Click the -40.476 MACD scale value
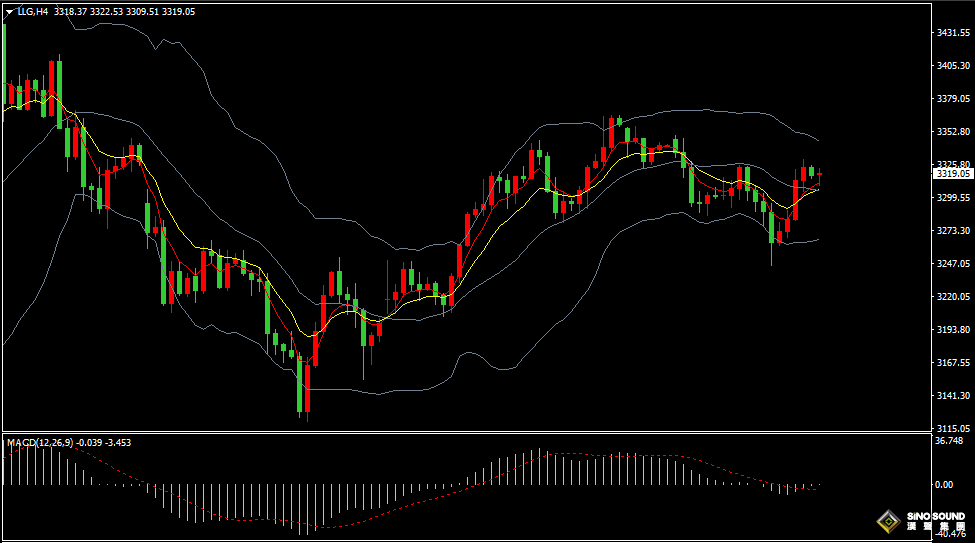The height and width of the screenshot is (543, 975). (950, 535)
